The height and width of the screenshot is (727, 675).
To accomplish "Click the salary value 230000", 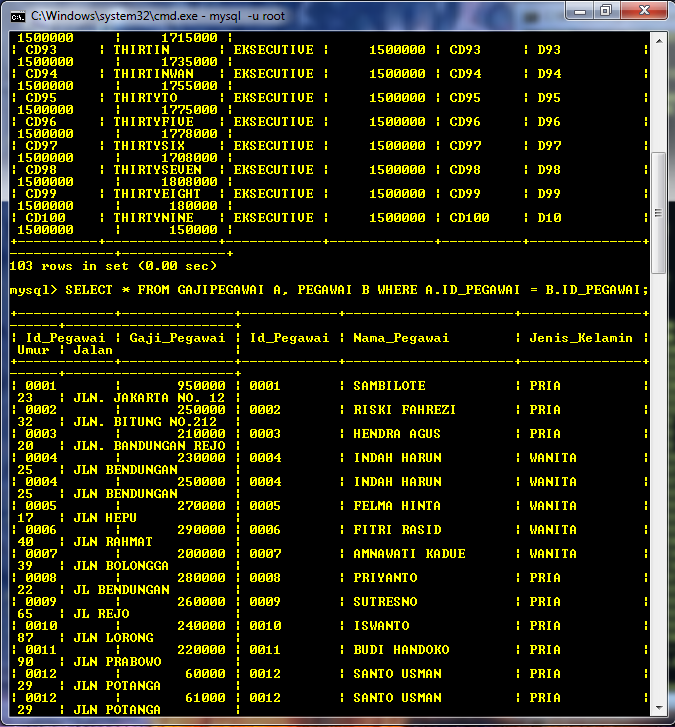I will 201,458.
